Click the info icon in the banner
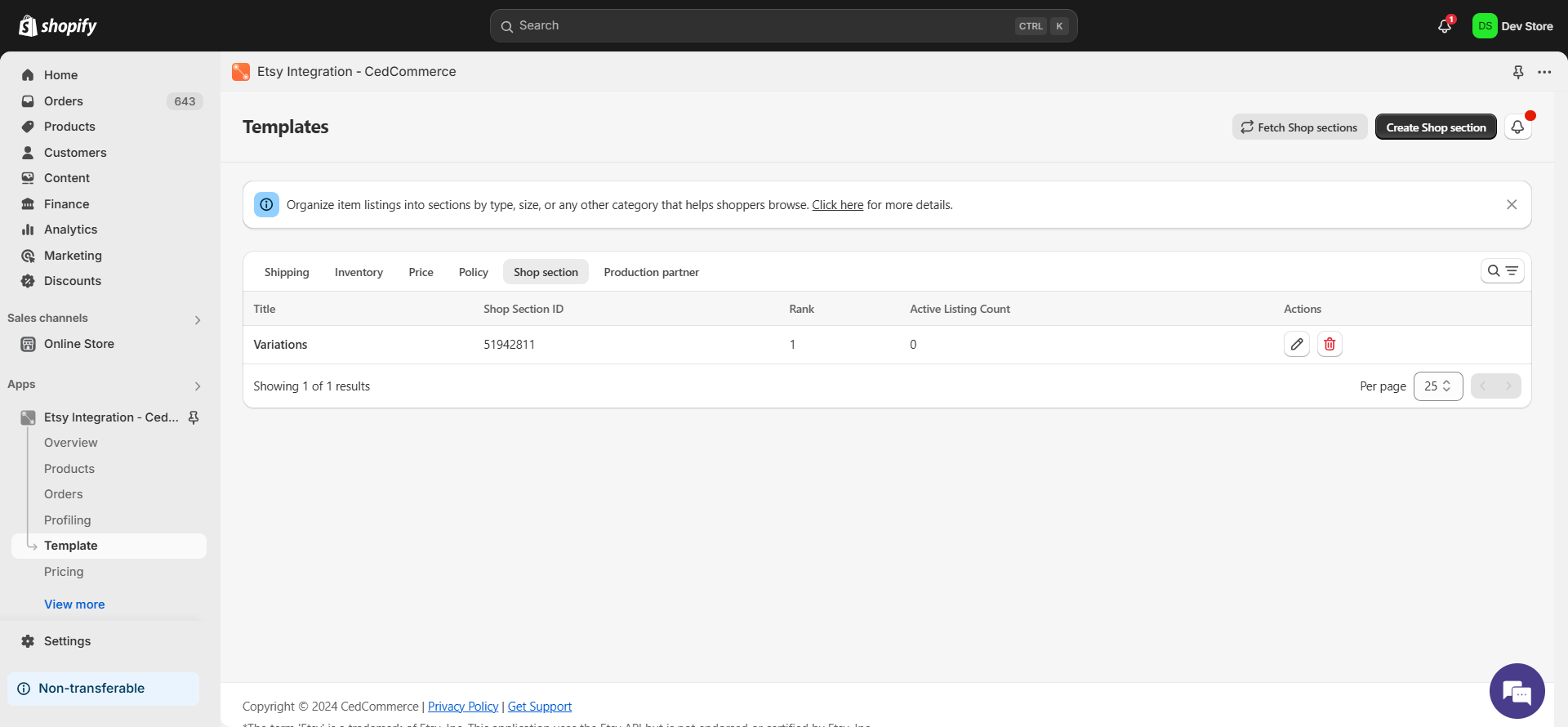Screen dimensions: 1568x727 [x=266, y=205]
